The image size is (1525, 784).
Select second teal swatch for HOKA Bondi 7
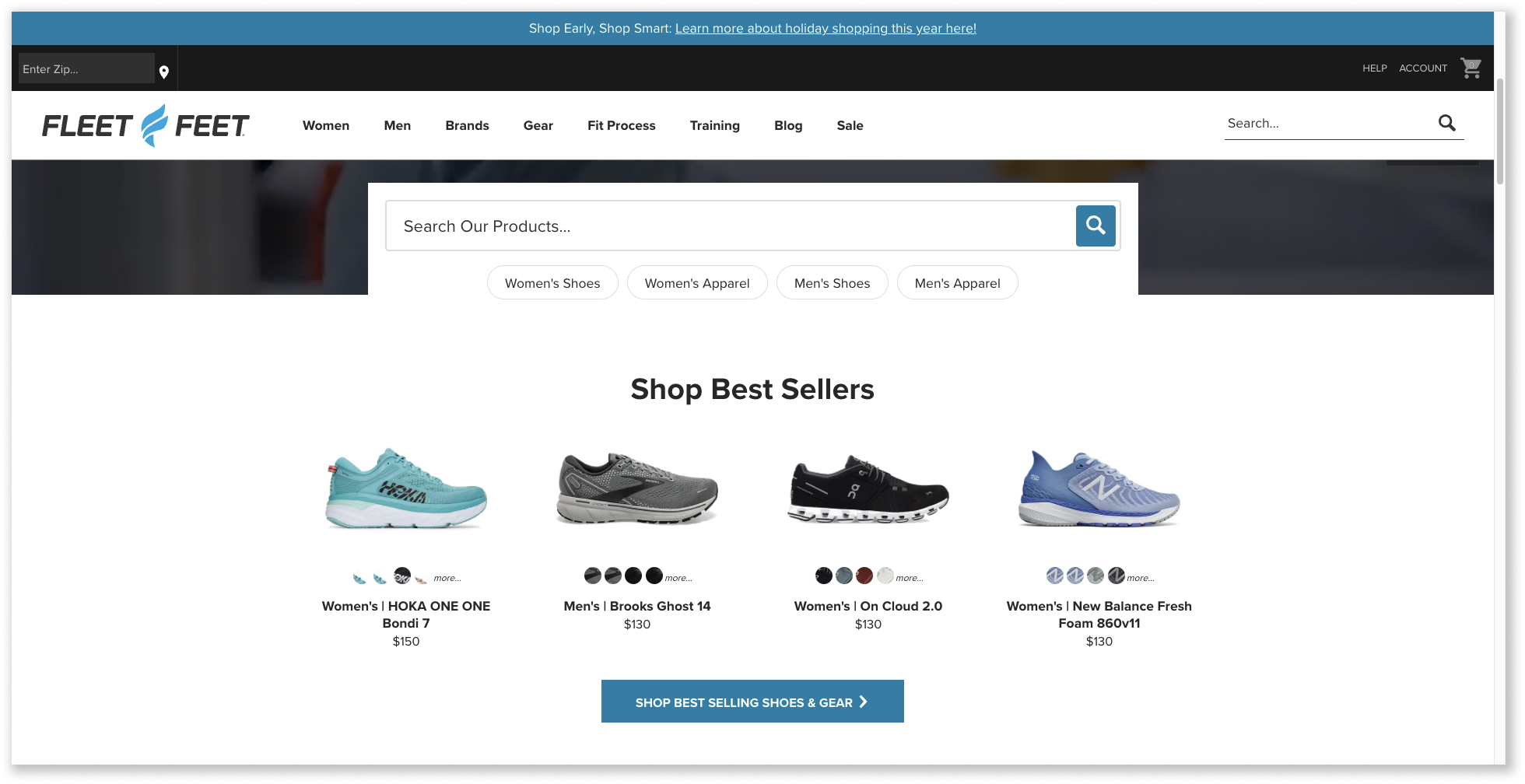click(380, 578)
